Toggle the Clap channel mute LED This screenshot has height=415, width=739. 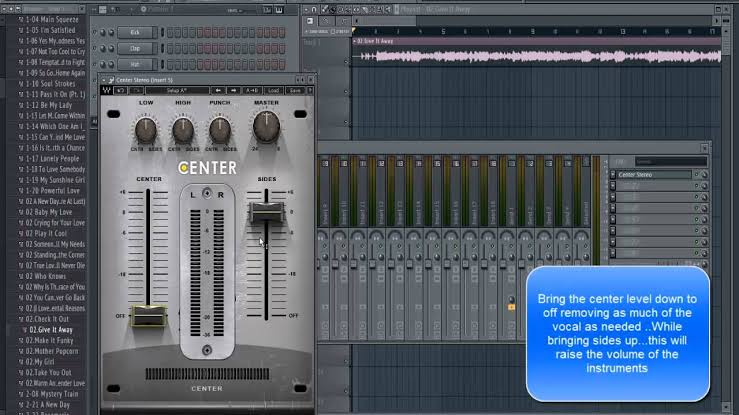pos(94,49)
